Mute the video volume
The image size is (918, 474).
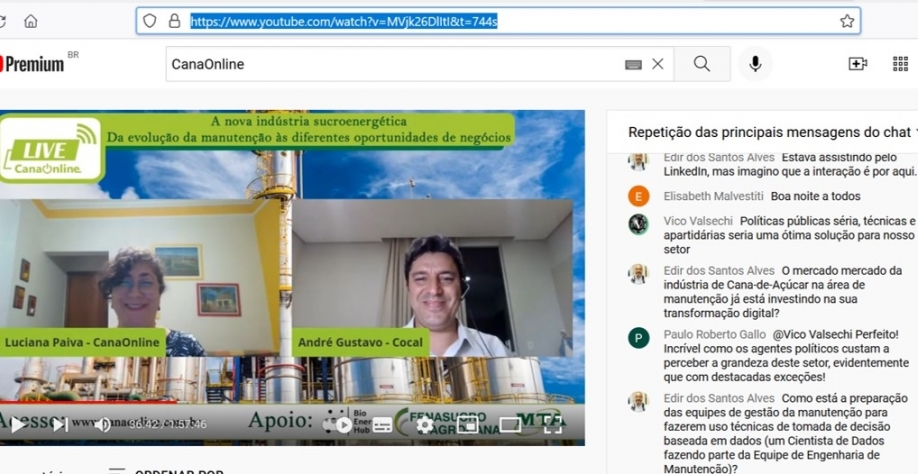tap(102, 424)
